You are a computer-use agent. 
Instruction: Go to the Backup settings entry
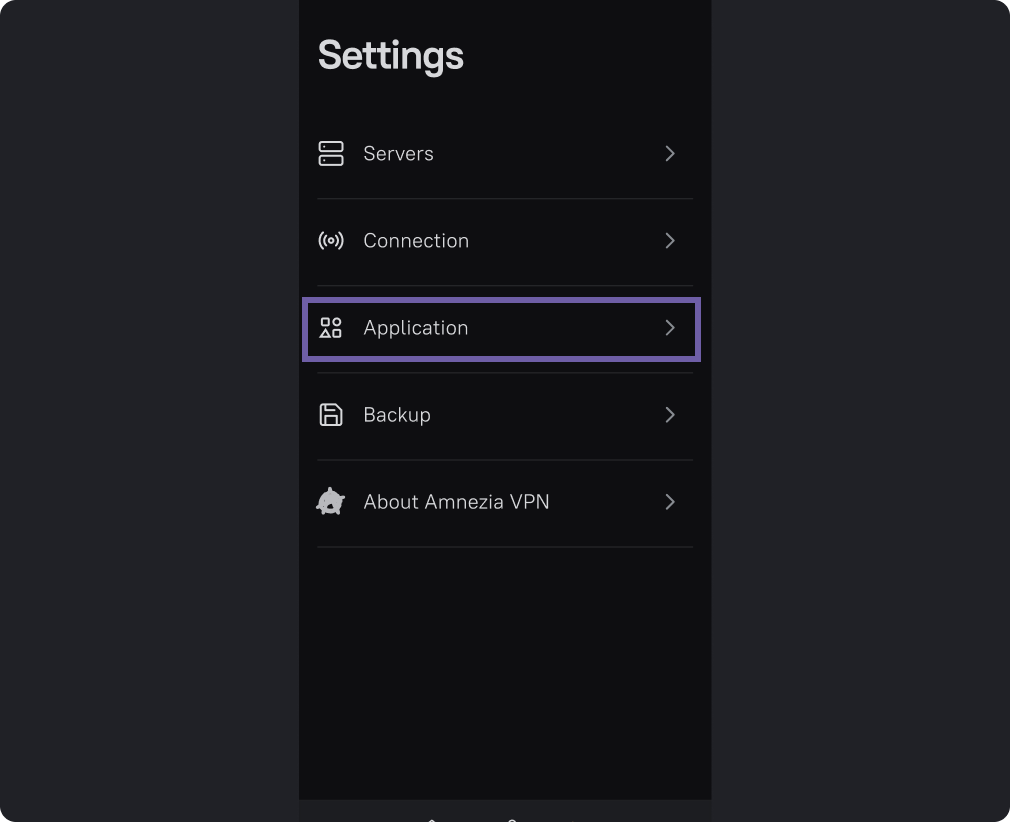(397, 415)
